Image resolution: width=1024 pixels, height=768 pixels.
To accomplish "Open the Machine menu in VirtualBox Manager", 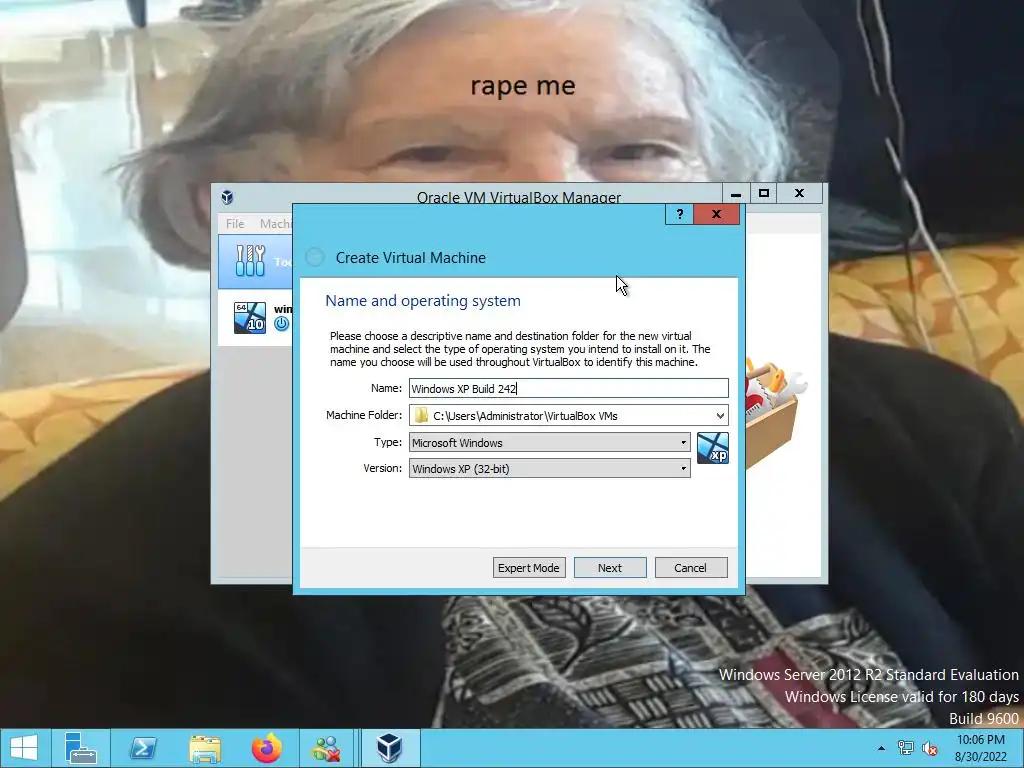I will point(275,223).
